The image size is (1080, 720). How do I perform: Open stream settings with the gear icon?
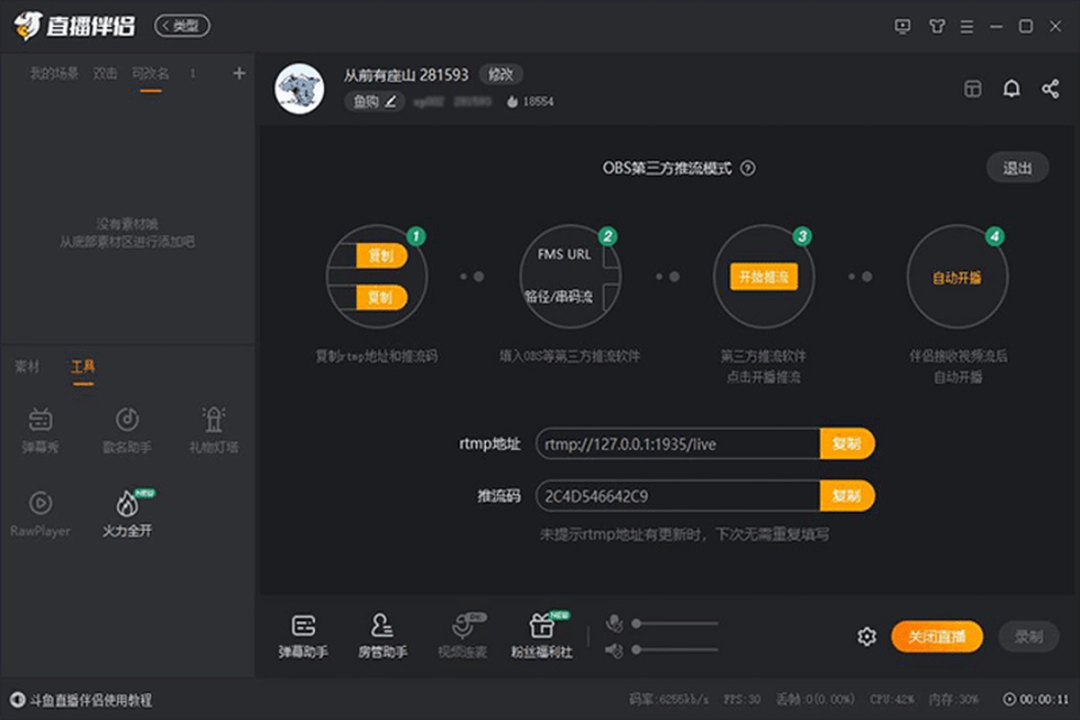(x=866, y=636)
